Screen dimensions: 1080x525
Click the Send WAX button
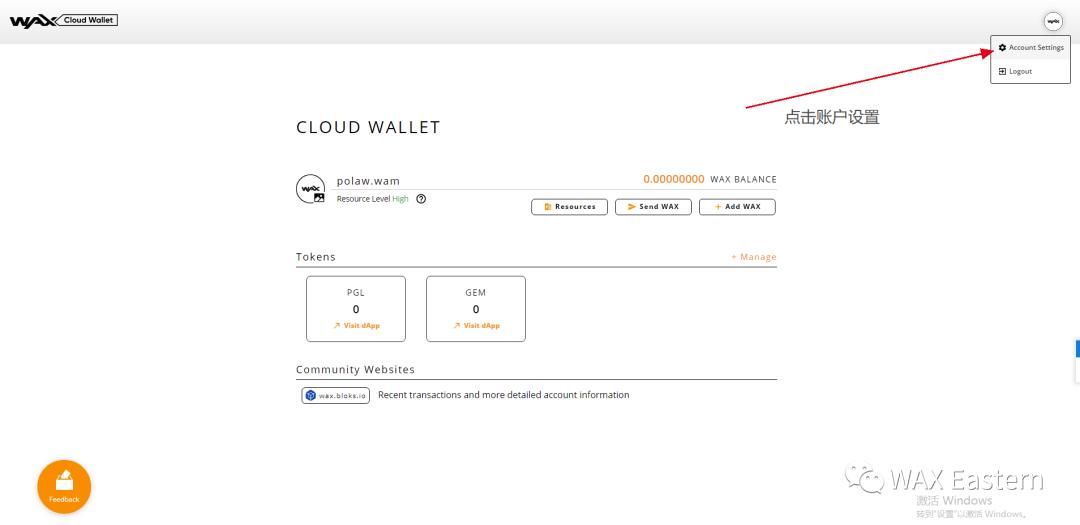coord(653,207)
